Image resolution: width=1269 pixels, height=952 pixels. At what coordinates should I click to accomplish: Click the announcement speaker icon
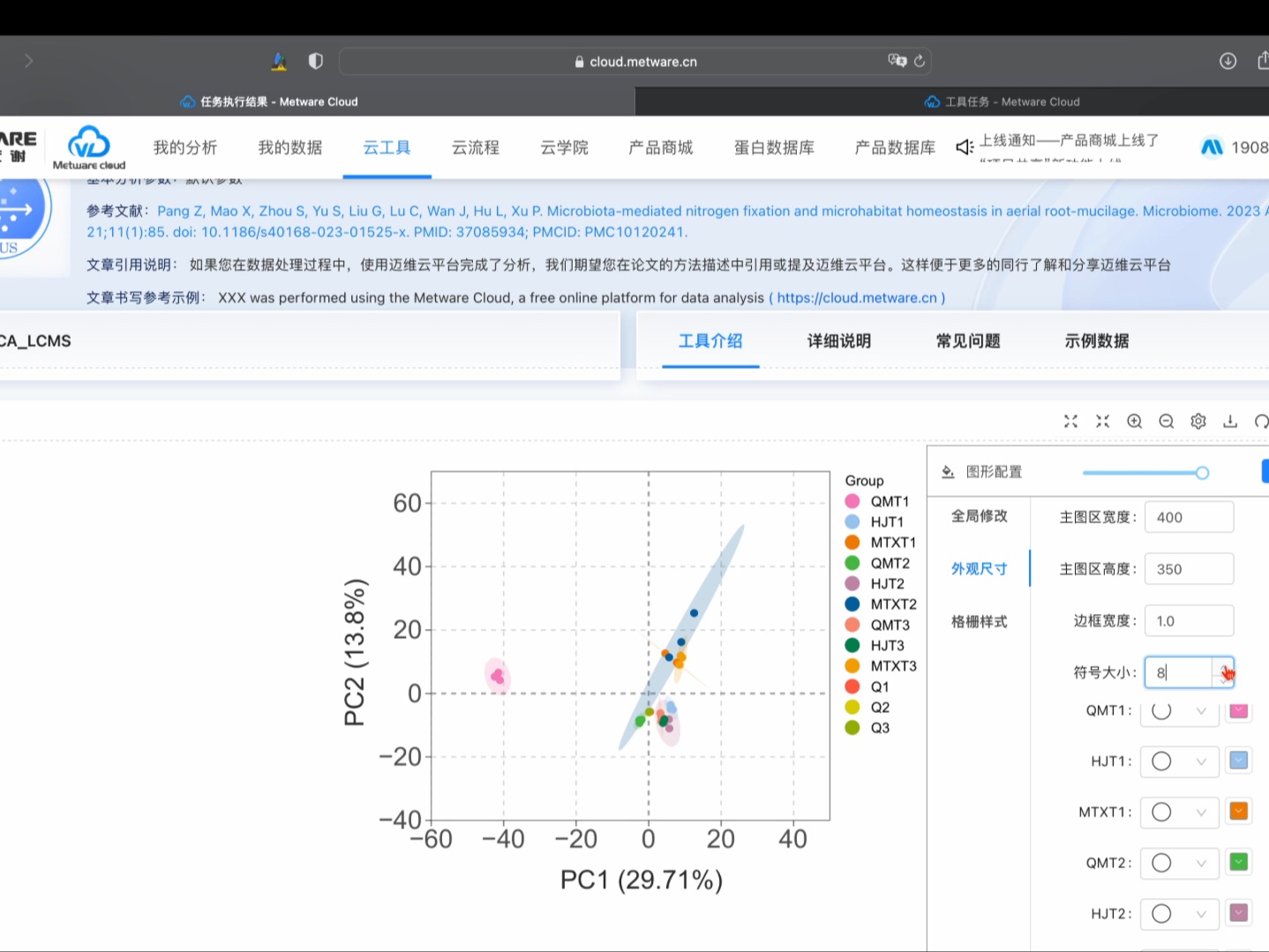pyautogui.click(x=965, y=146)
